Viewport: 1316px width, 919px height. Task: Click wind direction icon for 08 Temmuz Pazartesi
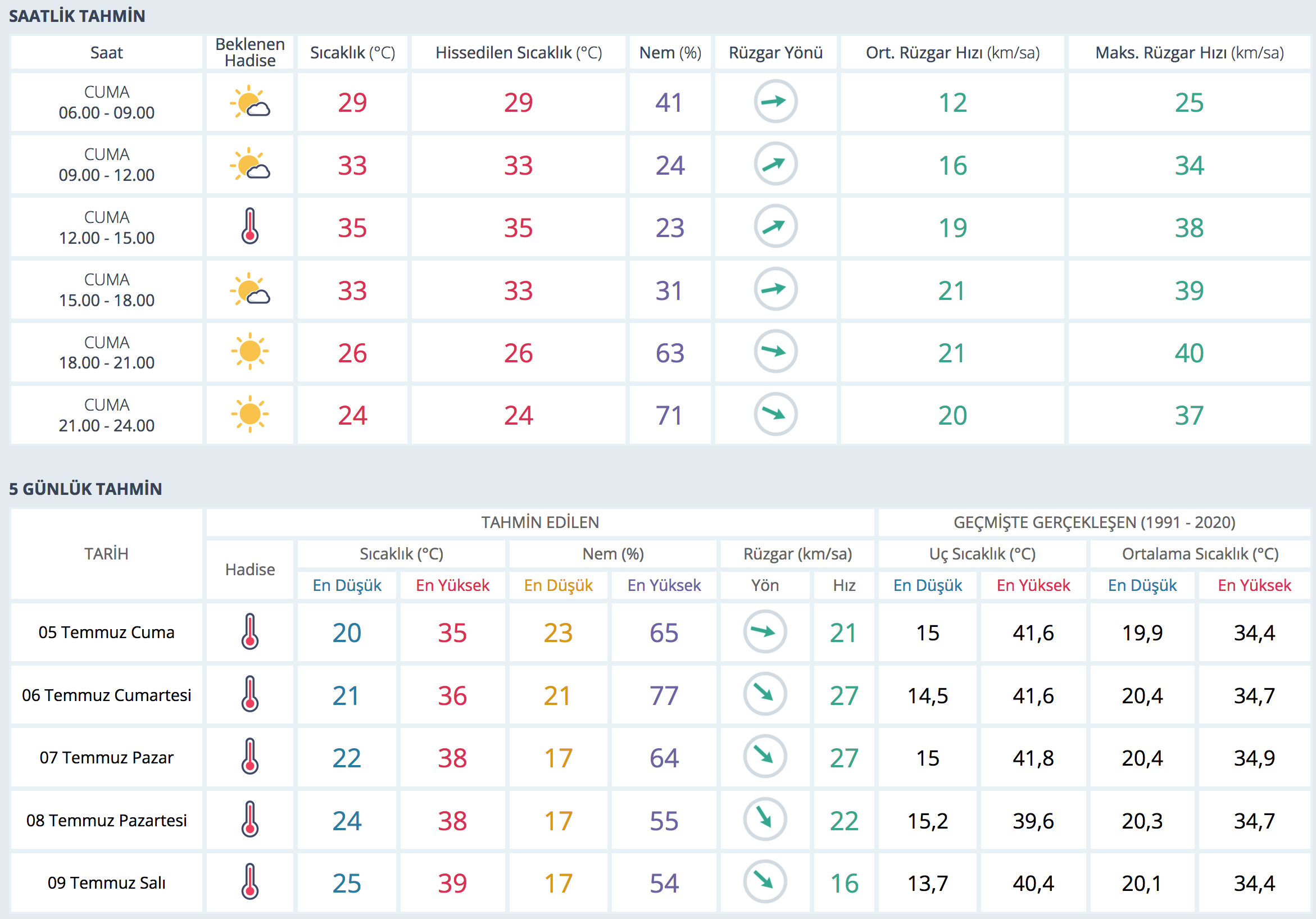pyautogui.click(x=765, y=820)
